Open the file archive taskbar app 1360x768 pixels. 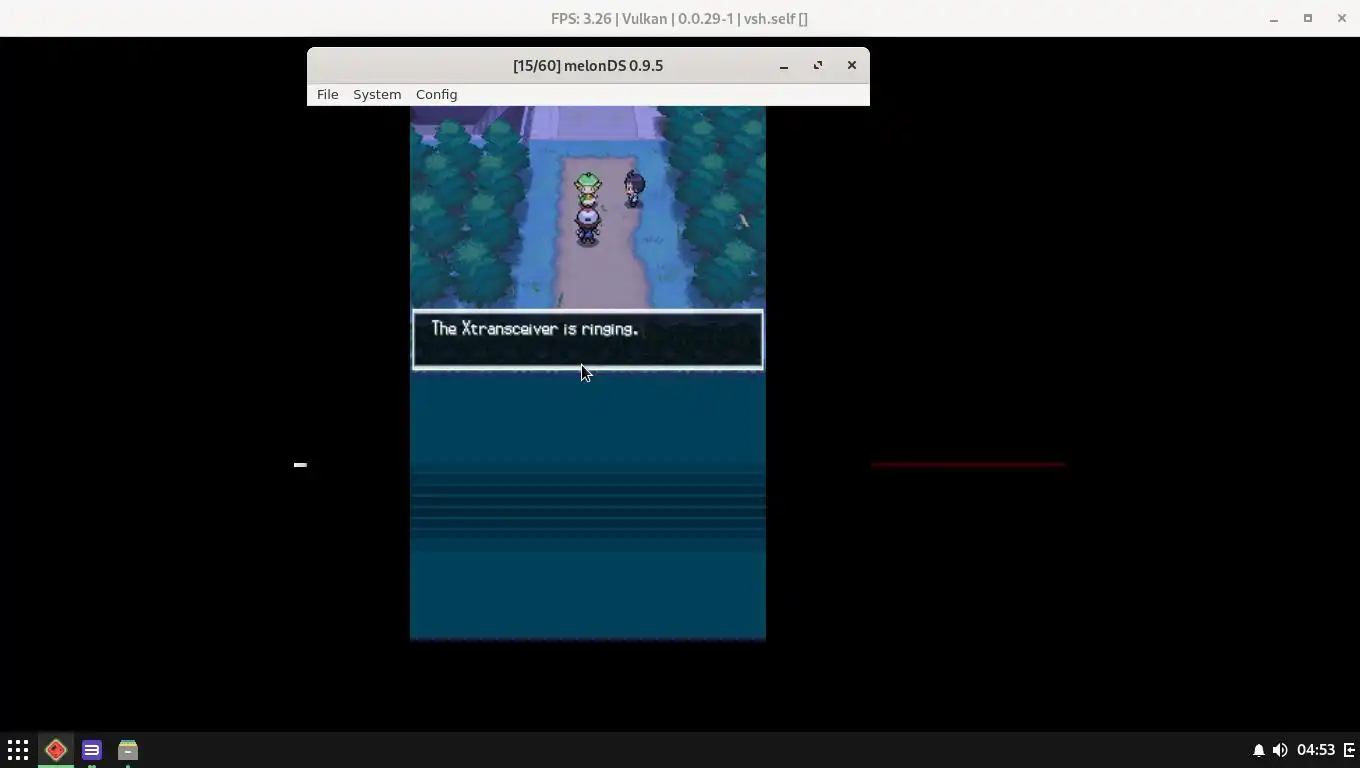pos(127,750)
